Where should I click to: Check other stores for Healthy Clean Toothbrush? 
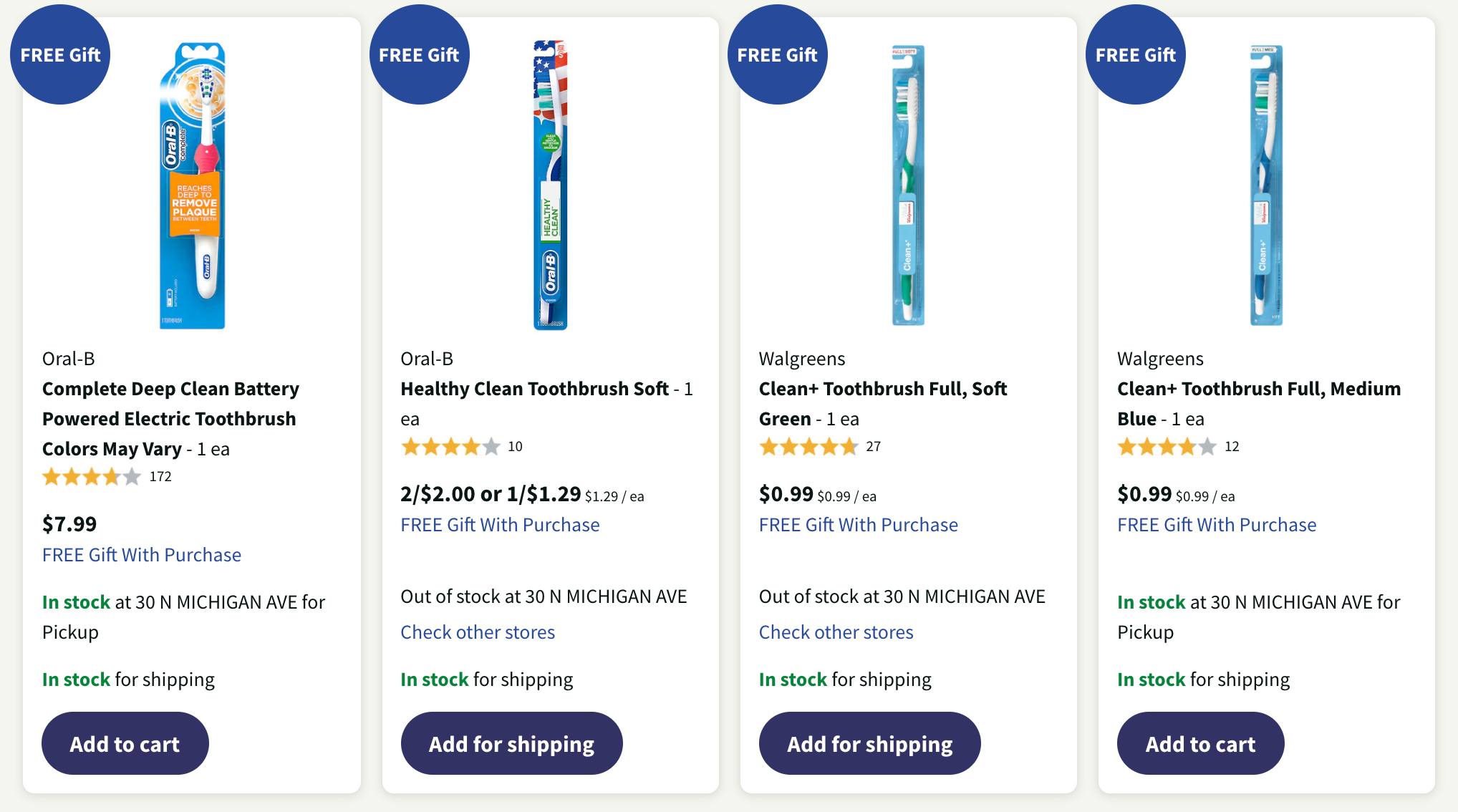tap(478, 632)
